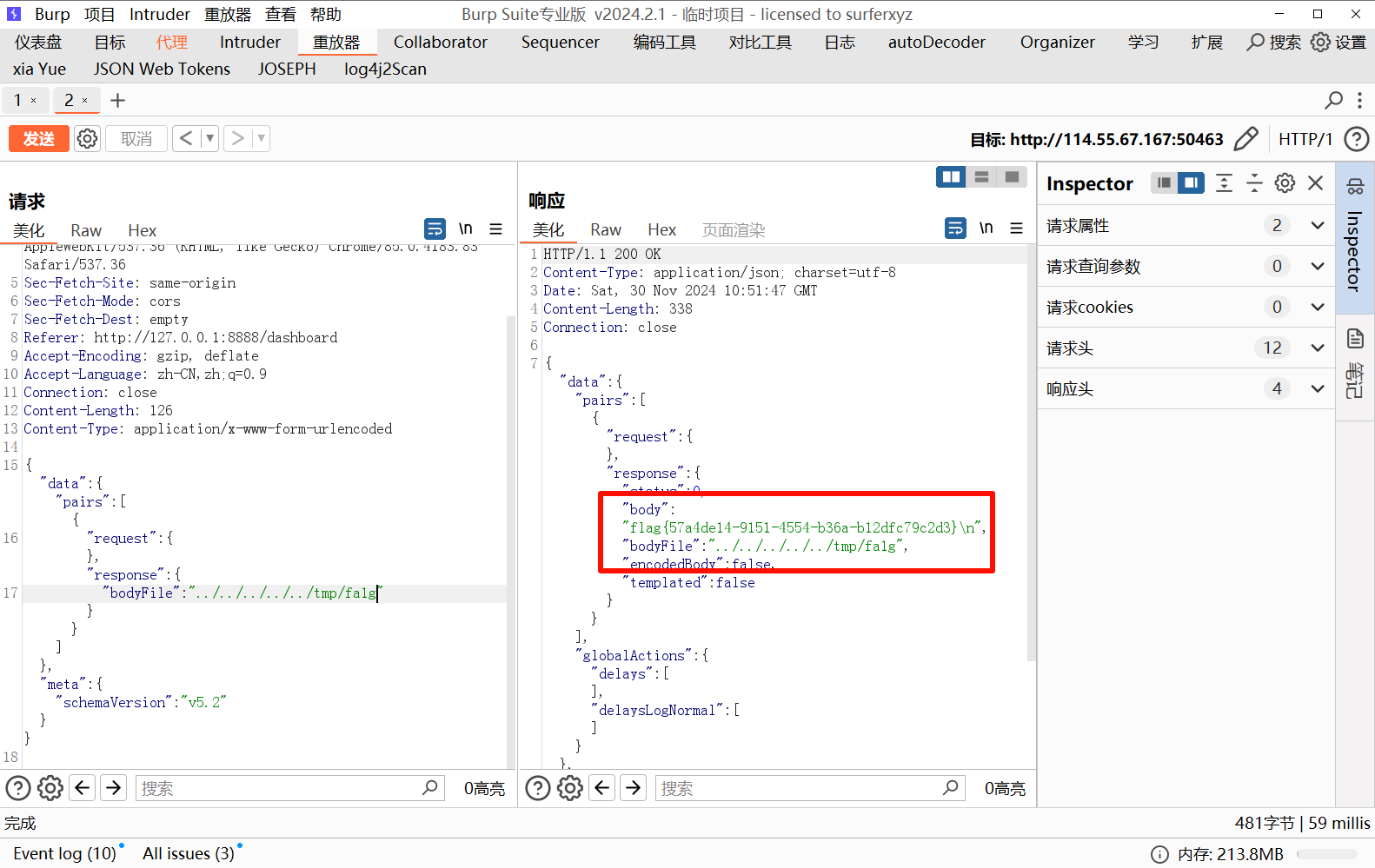The image size is (1375, 868).
Task: Open the autoDecoder extension tab
Action: pos(937,42)
